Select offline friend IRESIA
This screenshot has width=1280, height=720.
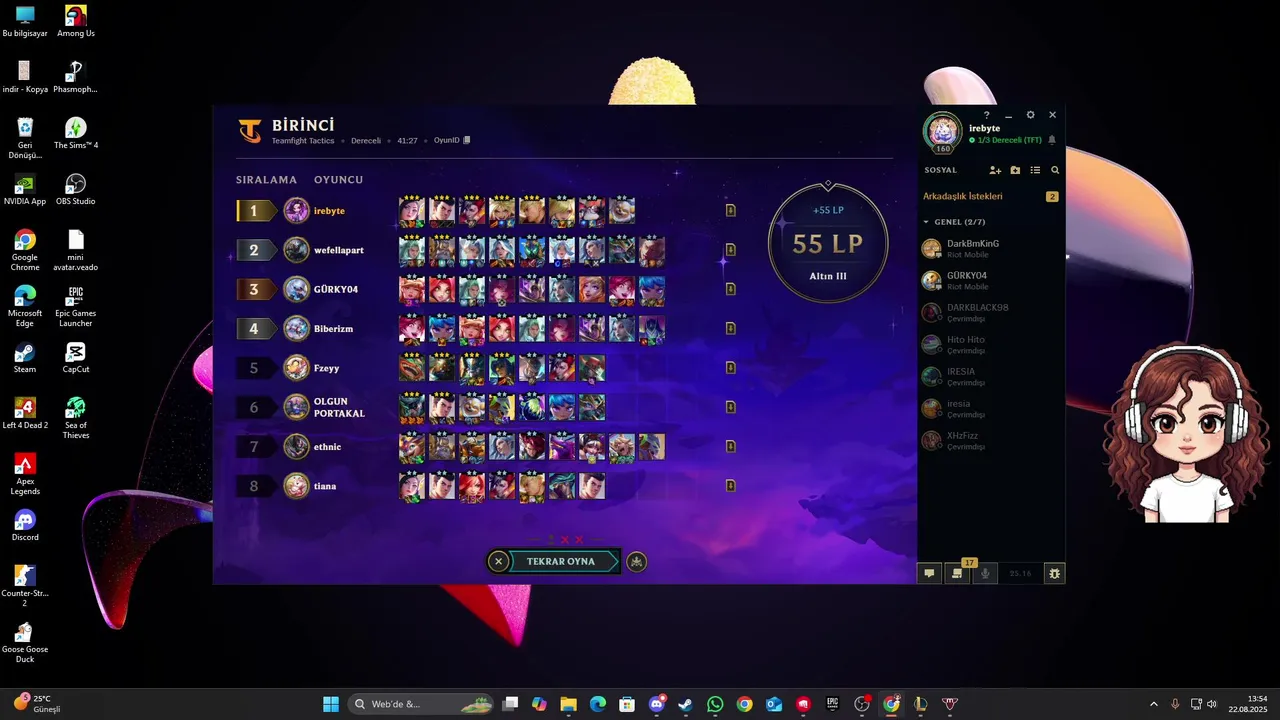(x=991, y=376)
